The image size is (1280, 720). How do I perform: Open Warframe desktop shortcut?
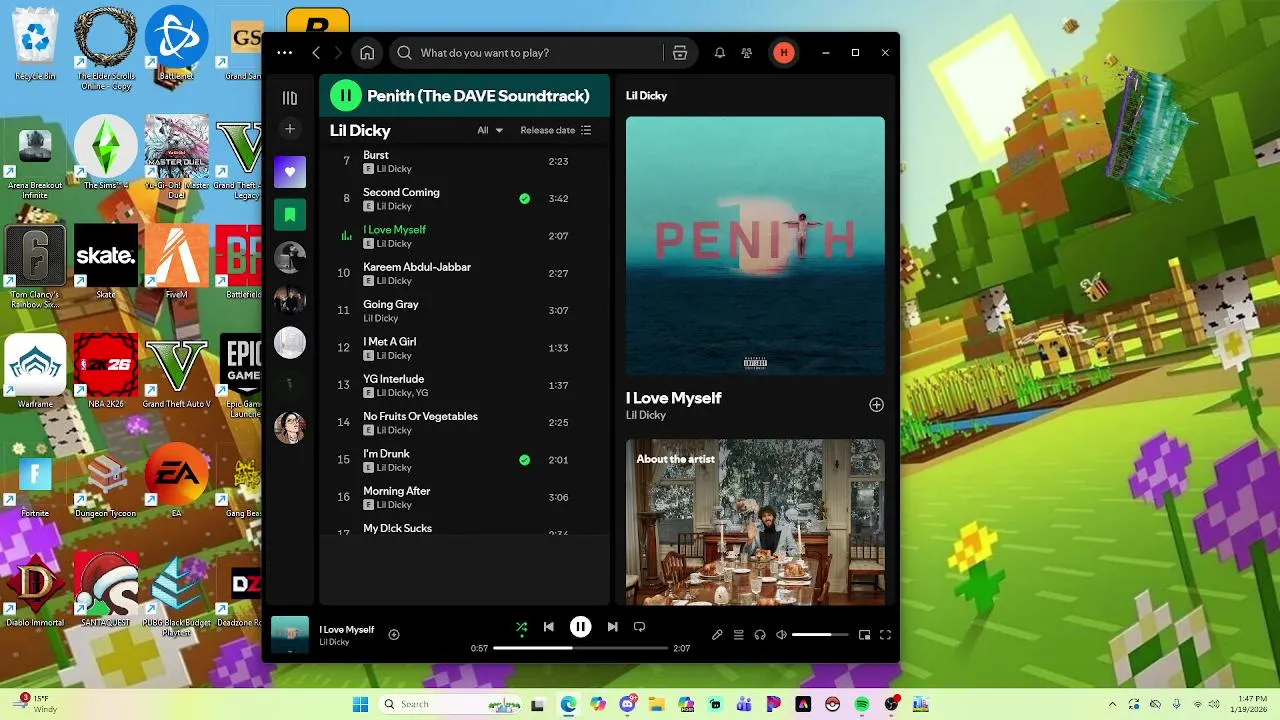pyautogui.click(x=35, y=372)
